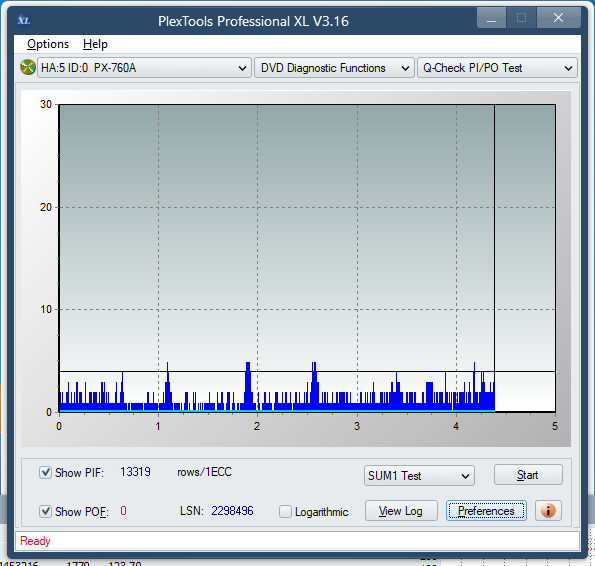
Task: Open the Q-Check PI/PO Test dropdown
Action: (497, 68)
